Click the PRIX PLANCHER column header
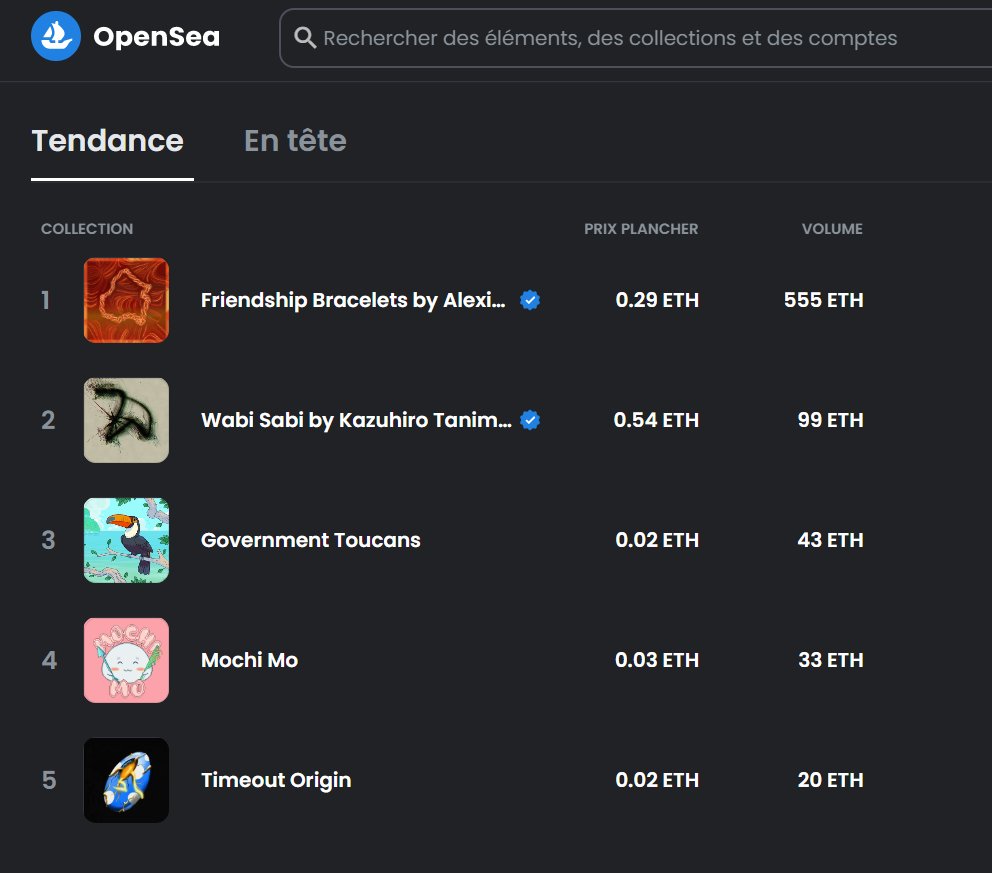 641,229
